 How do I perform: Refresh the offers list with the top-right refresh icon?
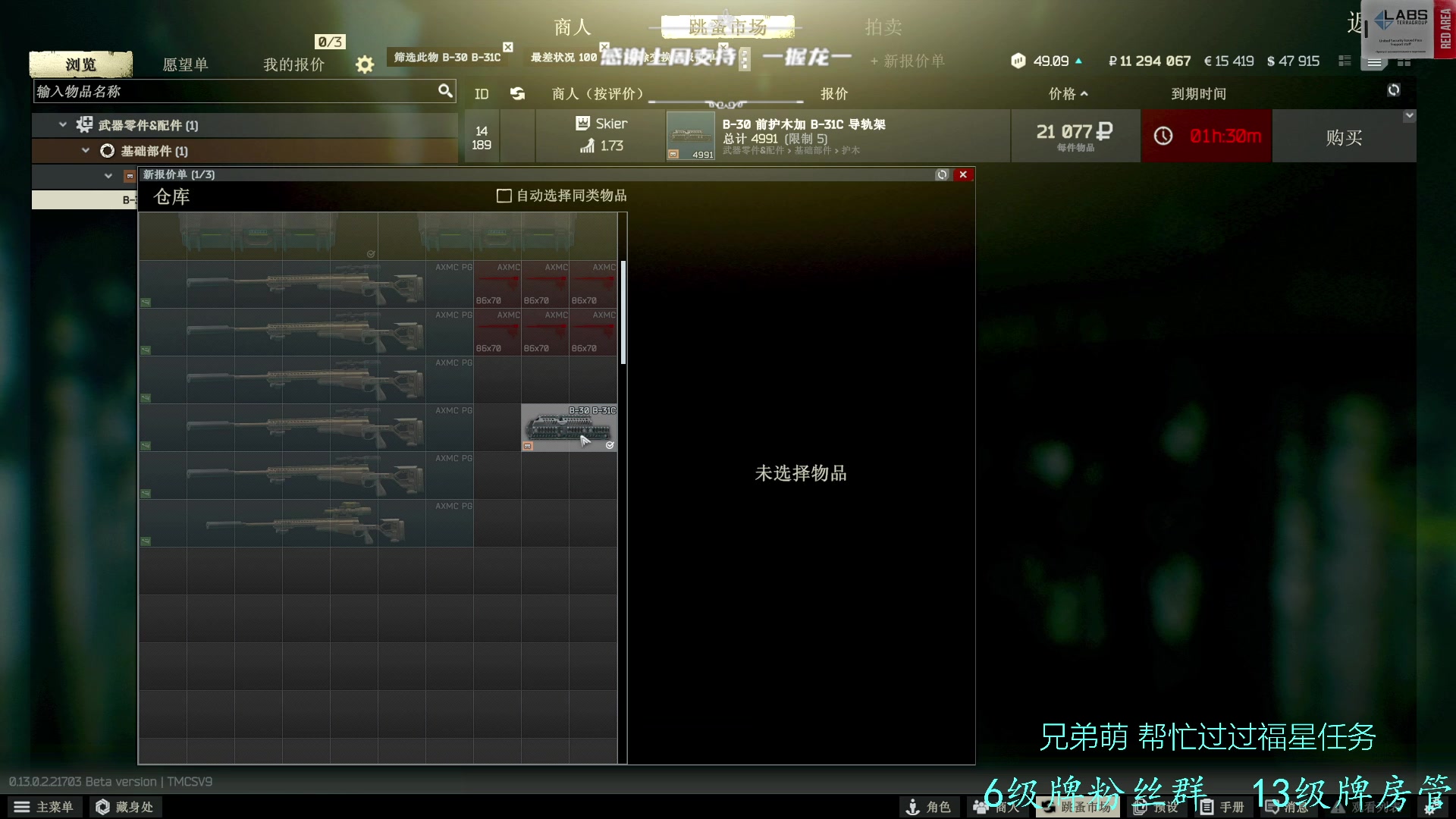click(x=1394, y=90)
